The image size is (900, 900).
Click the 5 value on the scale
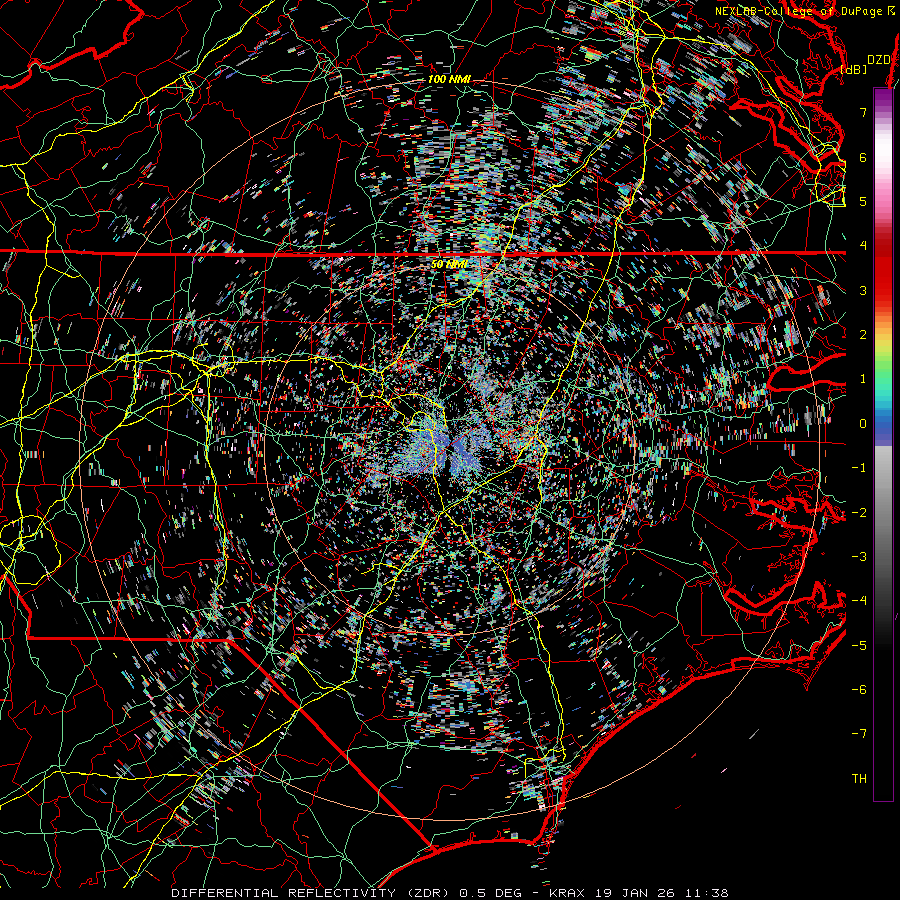863,201
